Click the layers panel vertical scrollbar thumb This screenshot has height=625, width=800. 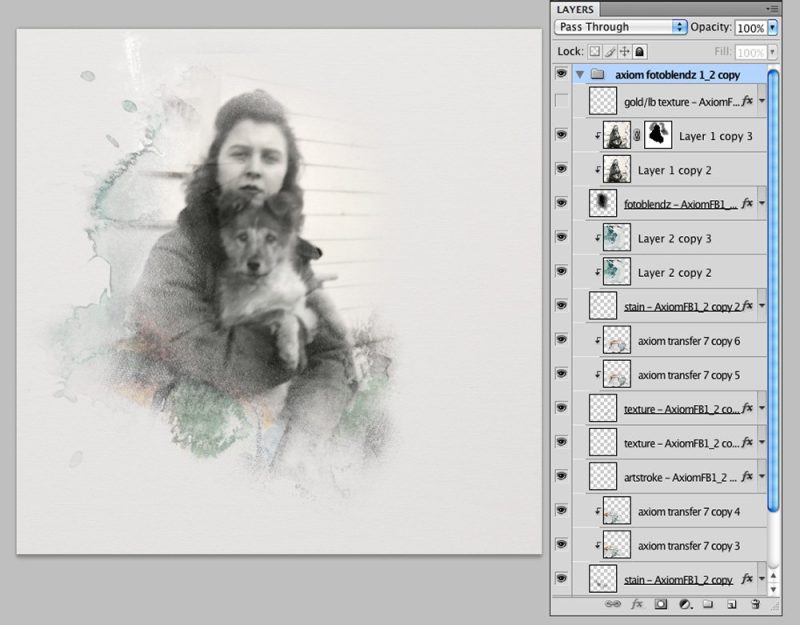click(773, 290)
